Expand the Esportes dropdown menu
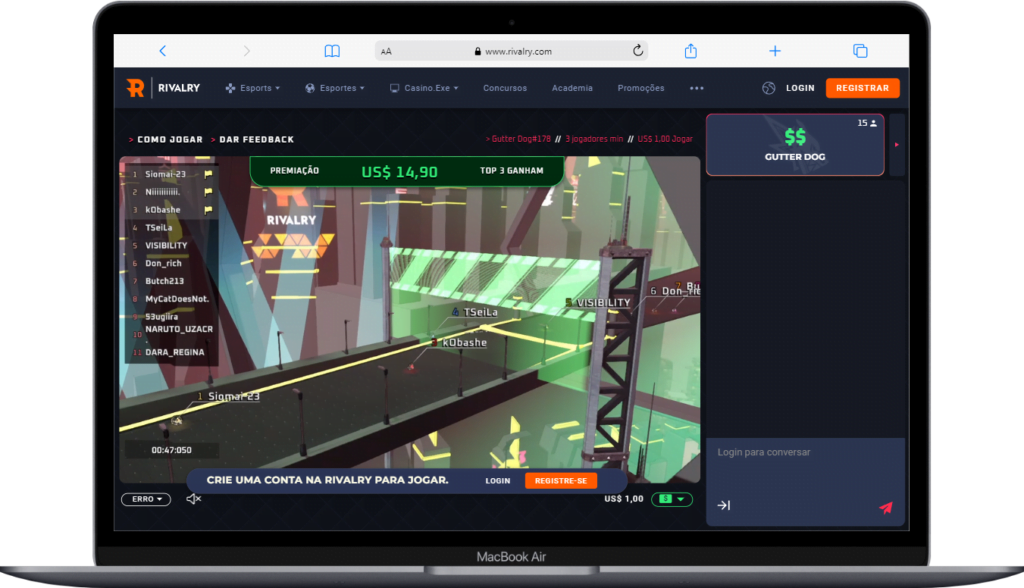The width and height of the screenshot is (1024, 588). point(334,88)
